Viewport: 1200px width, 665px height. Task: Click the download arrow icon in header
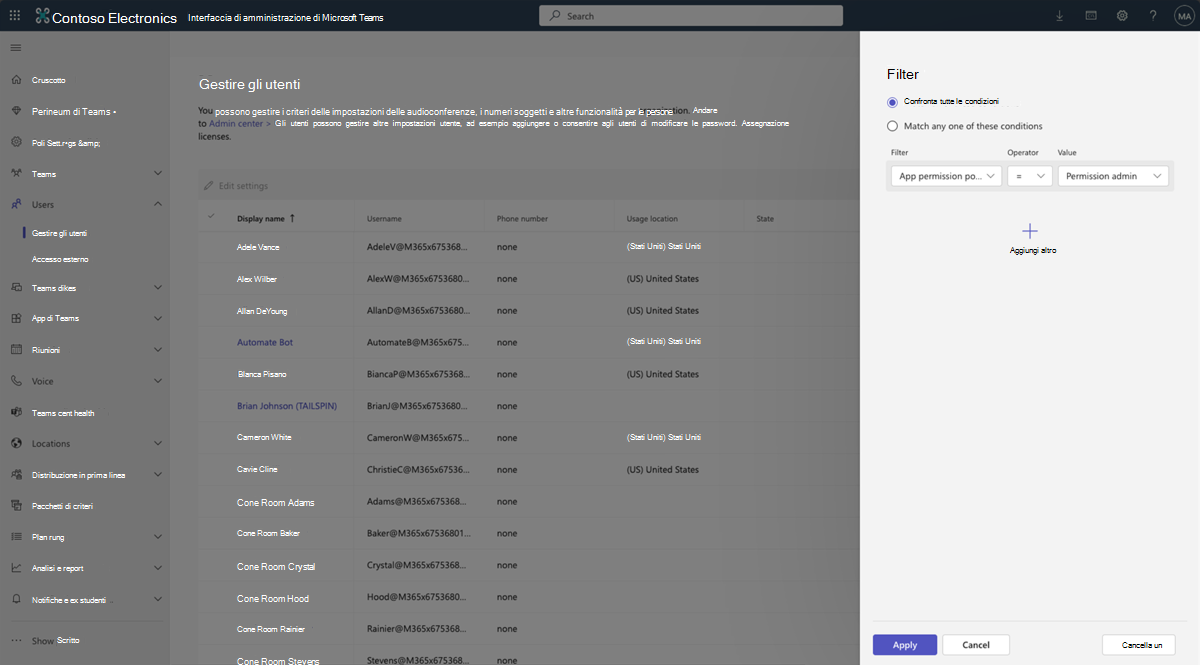pyautogui.click(x=1060, y=16)
